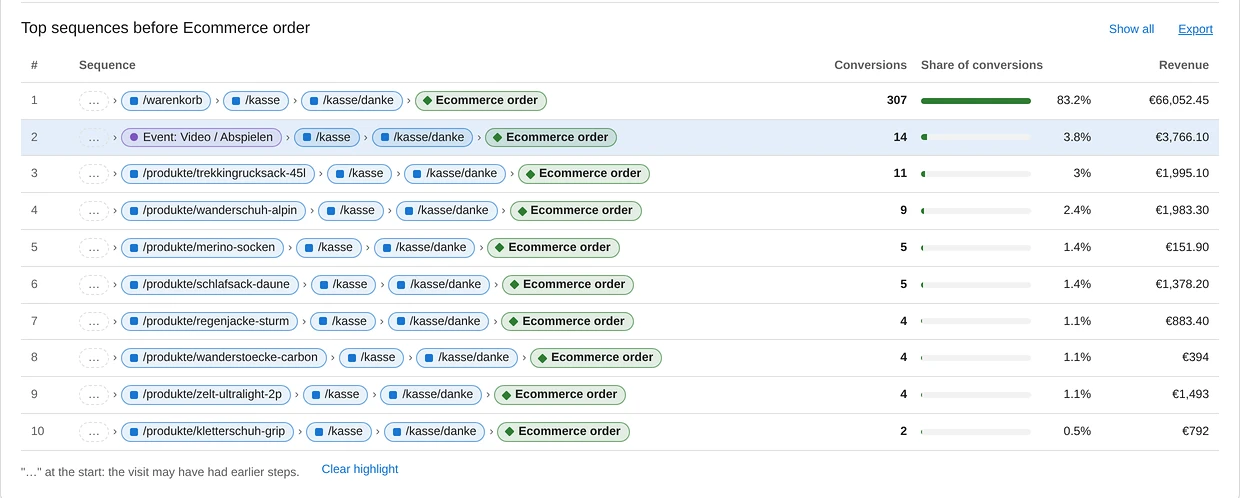Select the /warenkorb page chip

tap(166, 100)
